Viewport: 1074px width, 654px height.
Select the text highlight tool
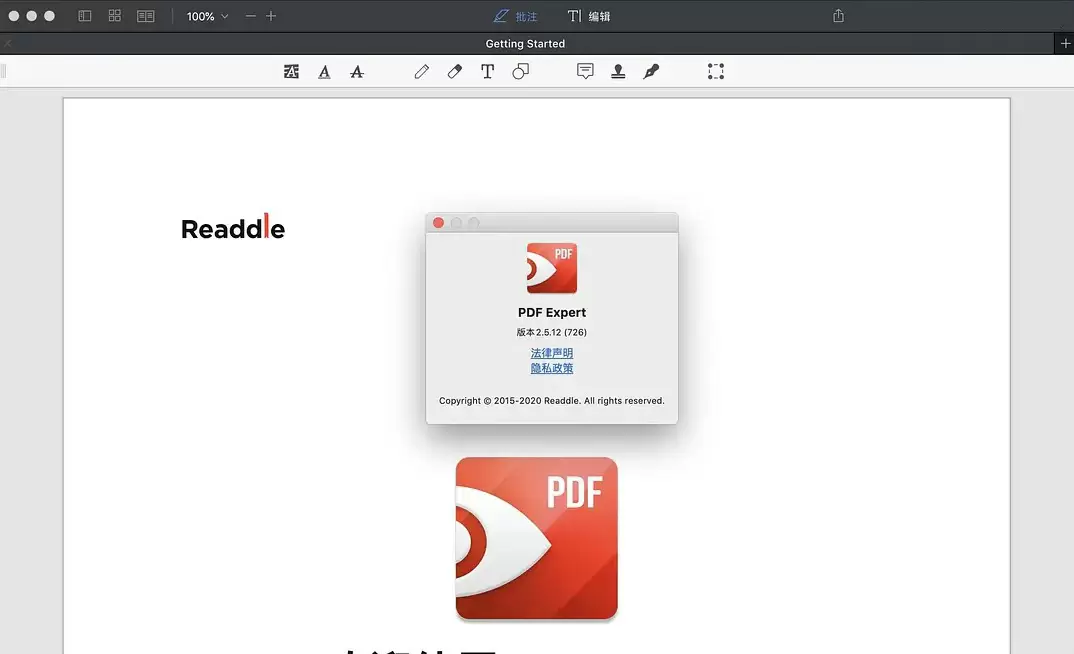coord(291,71)
